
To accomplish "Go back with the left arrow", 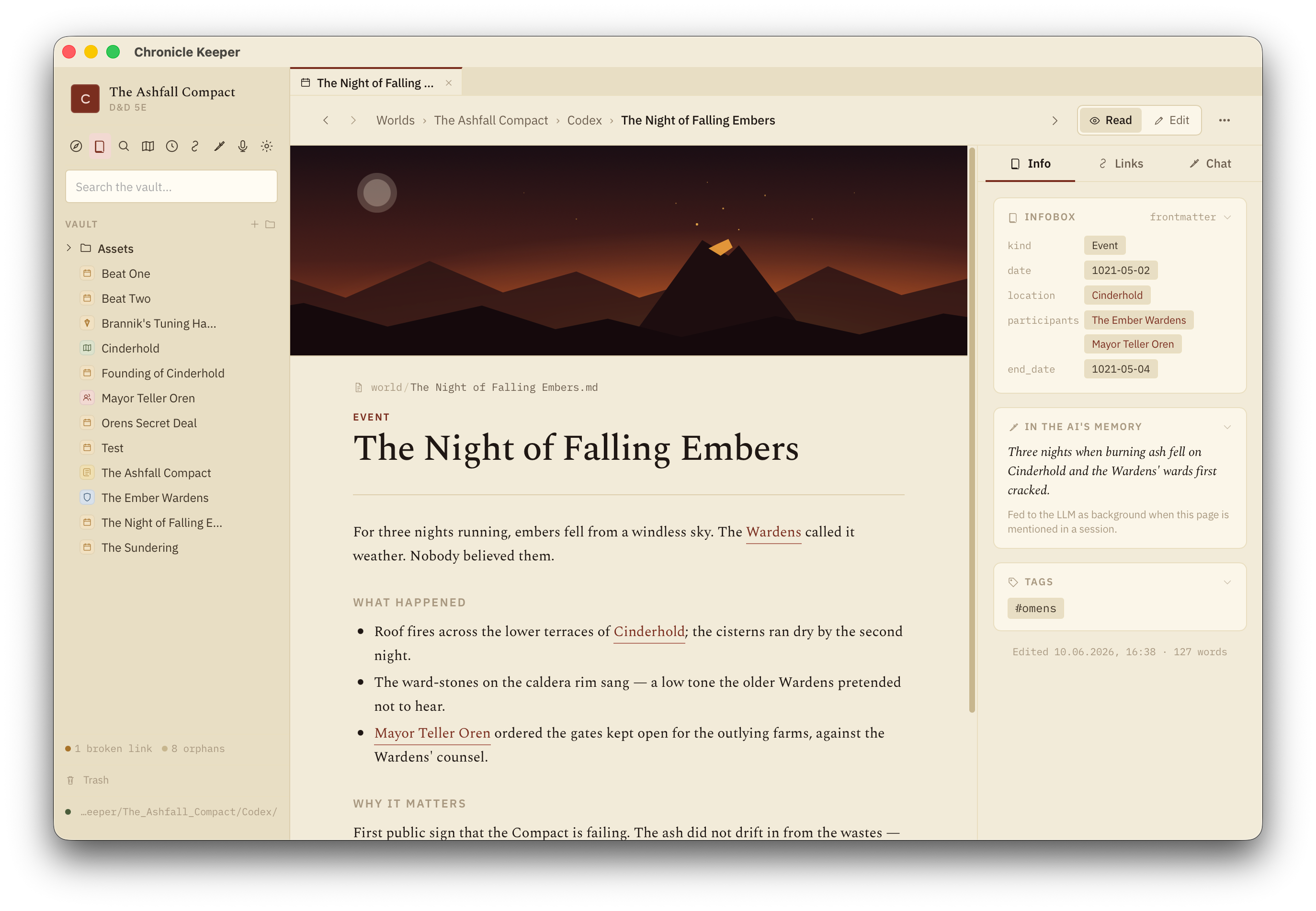I will click(326, 120).
